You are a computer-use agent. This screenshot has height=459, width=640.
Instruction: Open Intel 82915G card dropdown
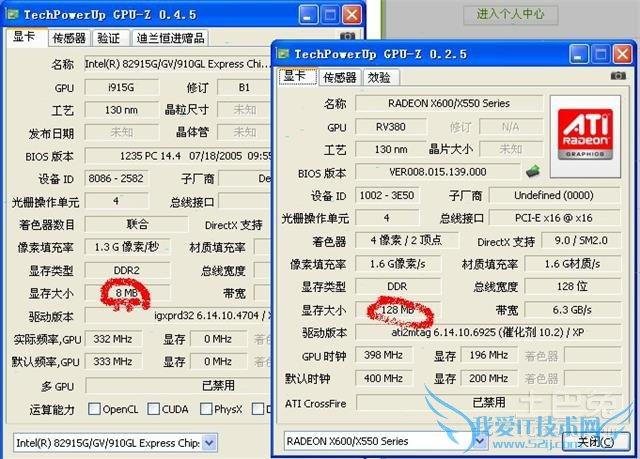pyautogui.click(x=209, y=443)
